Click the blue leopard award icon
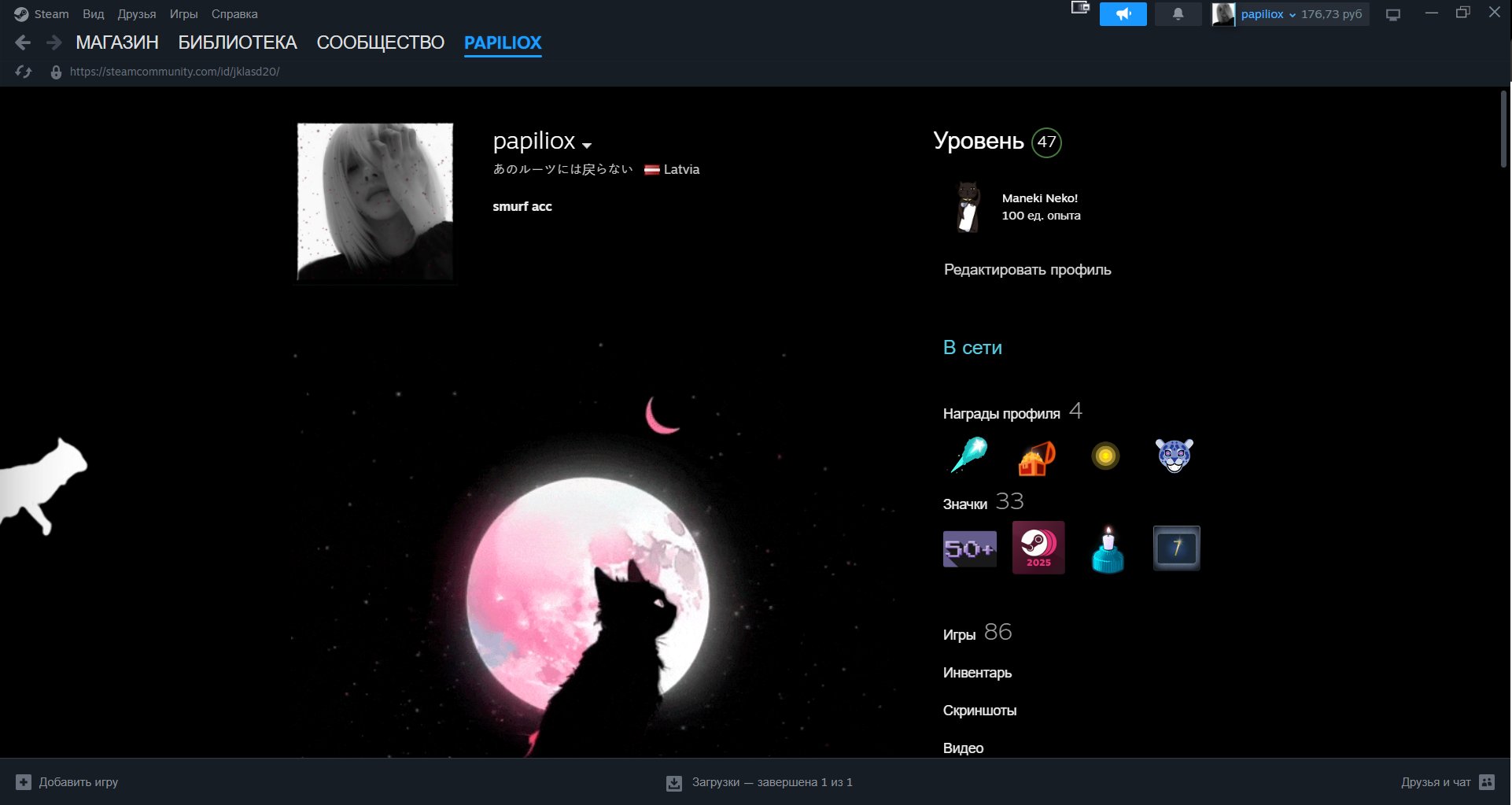Image resolution: width=1512 pixels, height=805 pixels. tap(1174, 456)
